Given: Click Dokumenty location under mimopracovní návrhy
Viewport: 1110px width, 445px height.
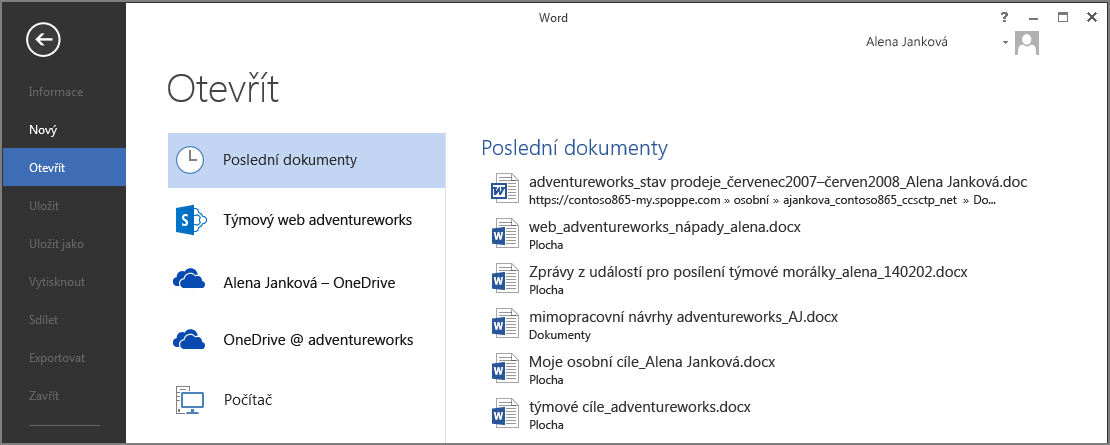Looking at the screenshot, I should click(x=559, y=335).
